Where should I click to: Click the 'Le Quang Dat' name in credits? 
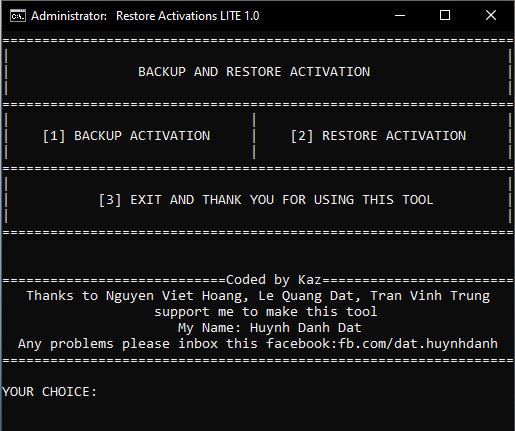(x=318, y=296)
